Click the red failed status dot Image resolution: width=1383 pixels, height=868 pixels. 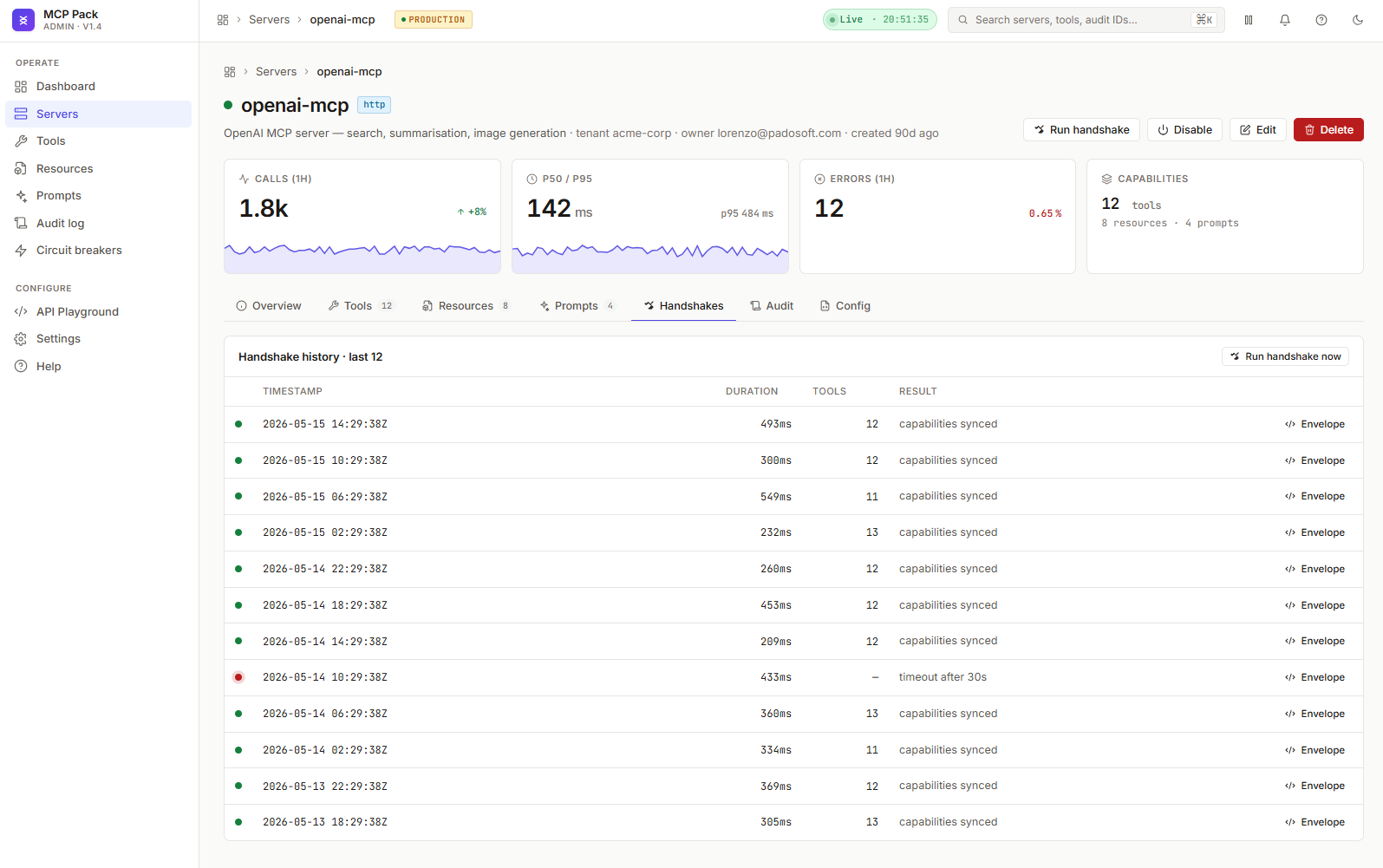click(238, 677)
